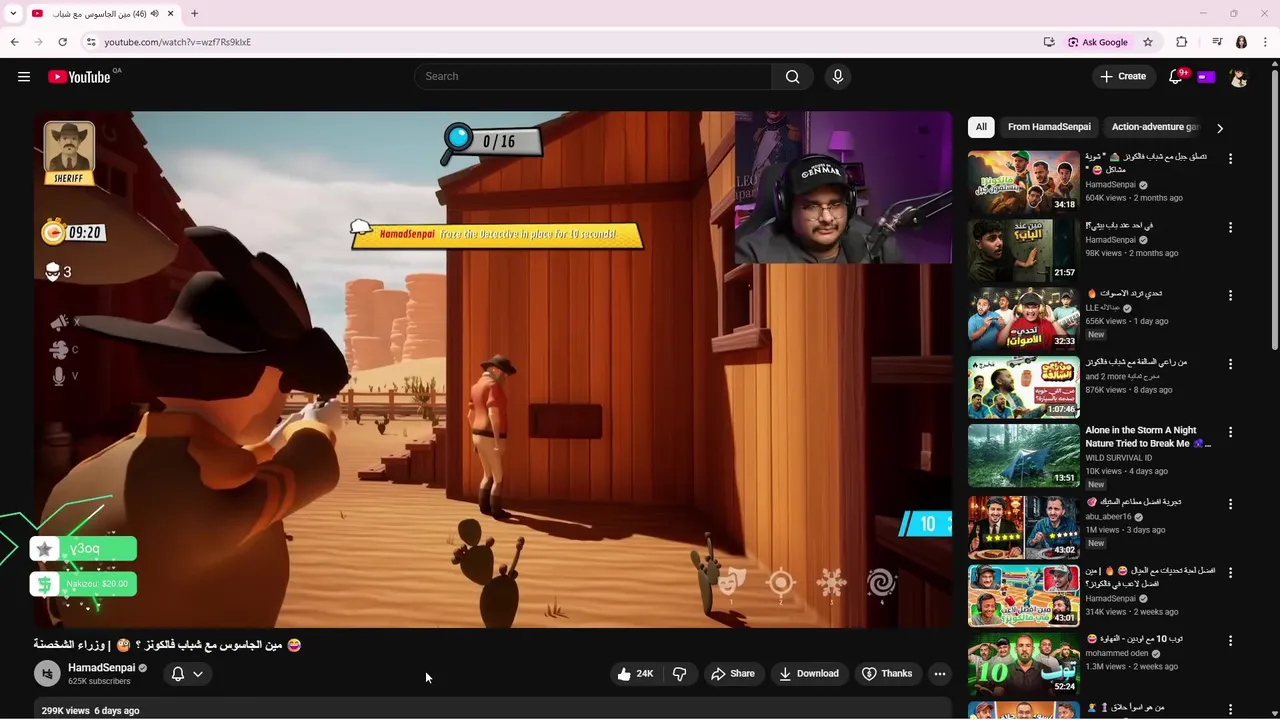Open Alone in the Storm video title

1148,437
